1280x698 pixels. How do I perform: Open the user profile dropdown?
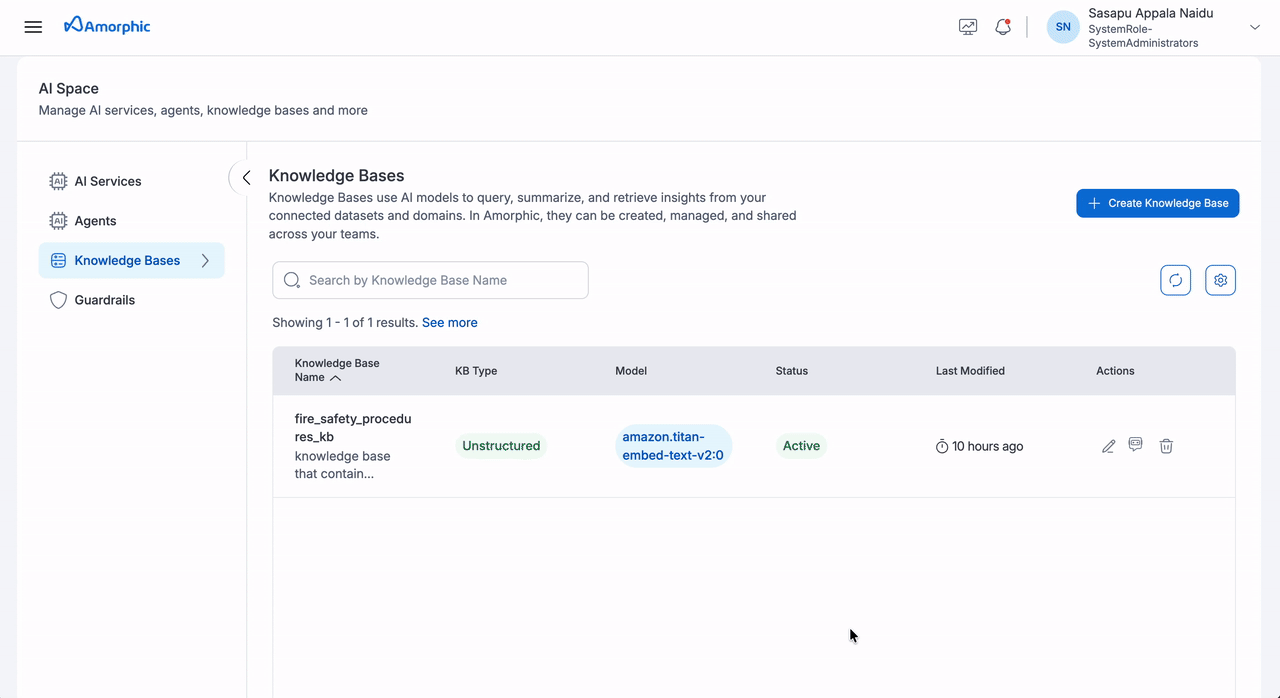[1254, 27]
